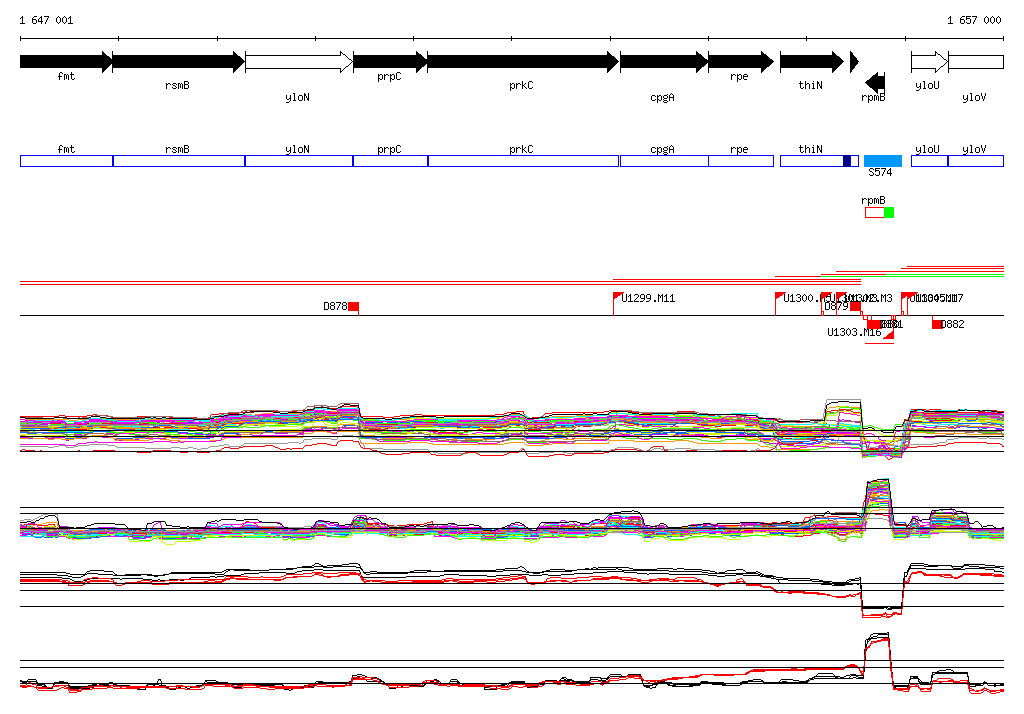1024x714 pixels.
Task: Click the cpgA label under black arrow
Action: 662,97
